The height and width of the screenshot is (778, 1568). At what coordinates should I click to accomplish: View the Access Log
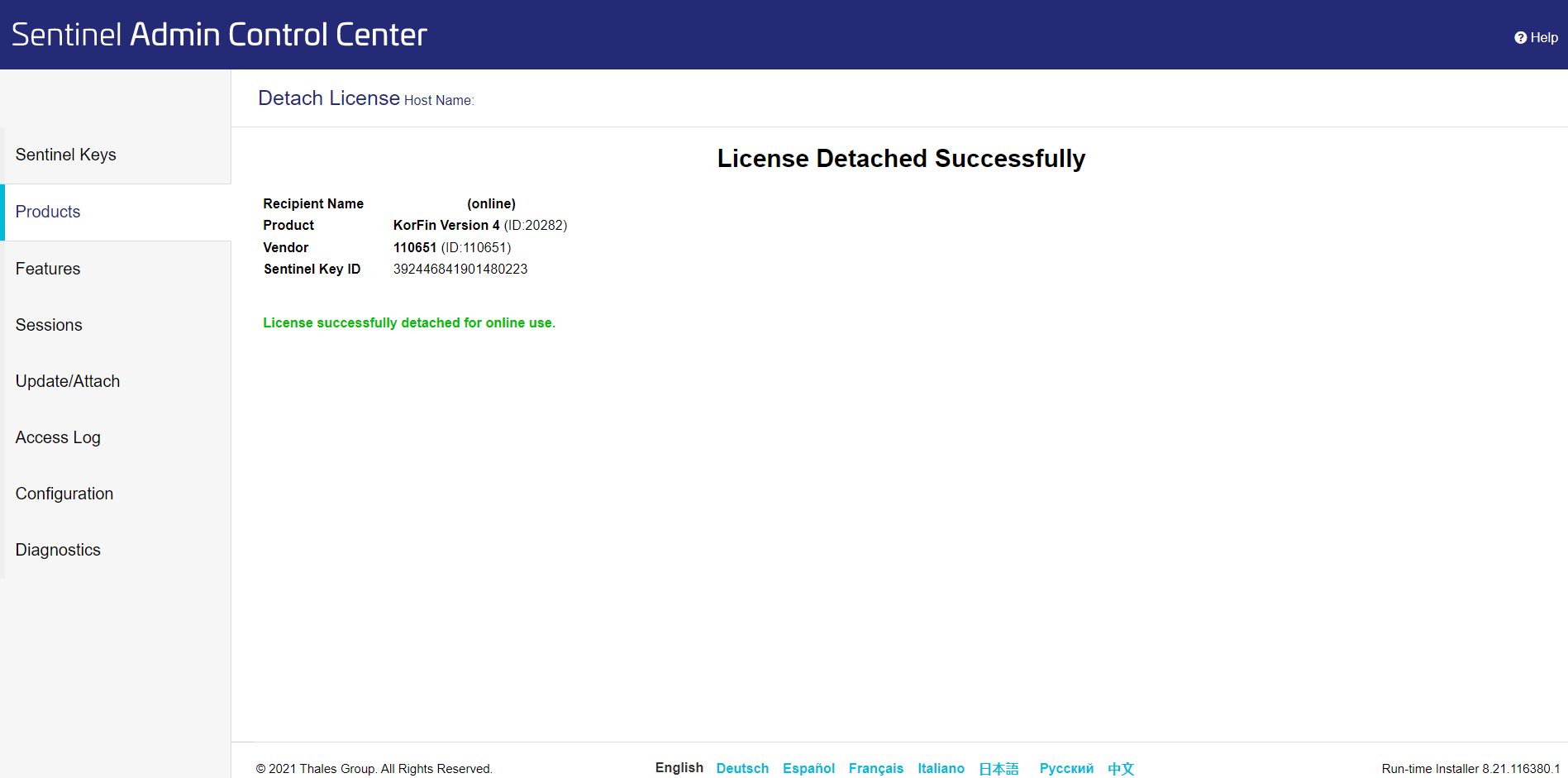[x=58, y=437]
